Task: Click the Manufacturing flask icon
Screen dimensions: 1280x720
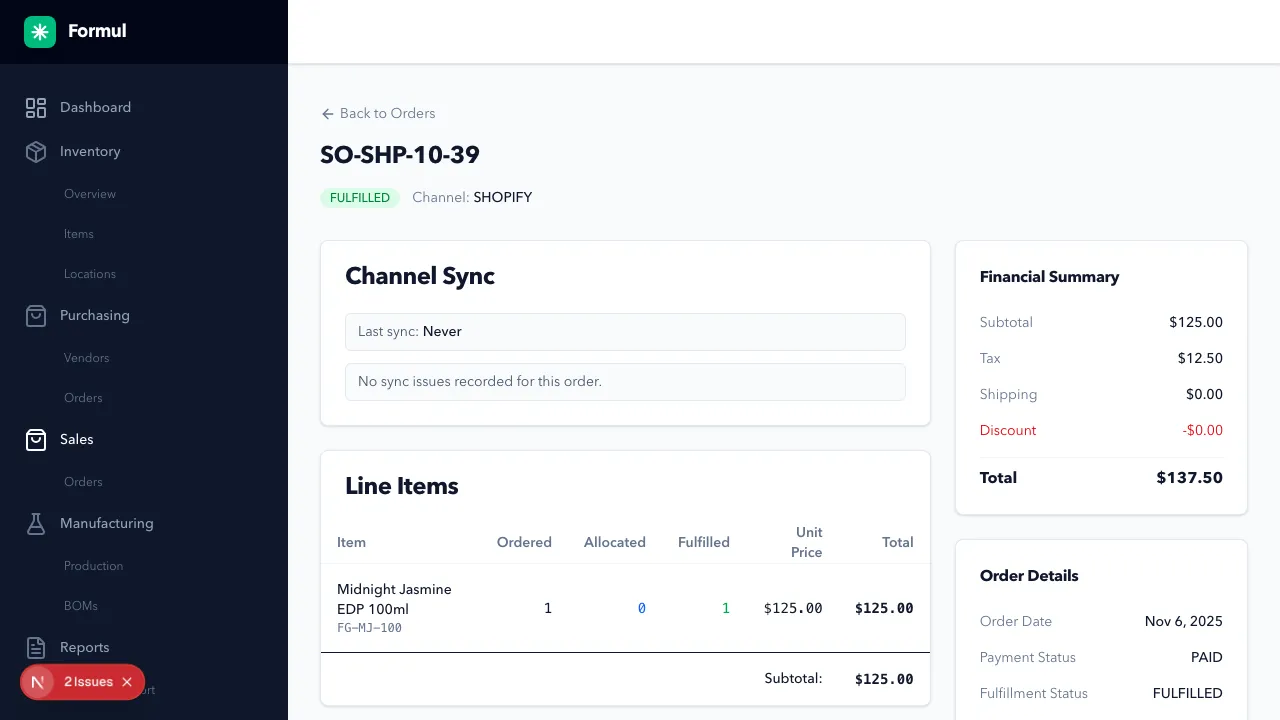Action: click(36, 524)
